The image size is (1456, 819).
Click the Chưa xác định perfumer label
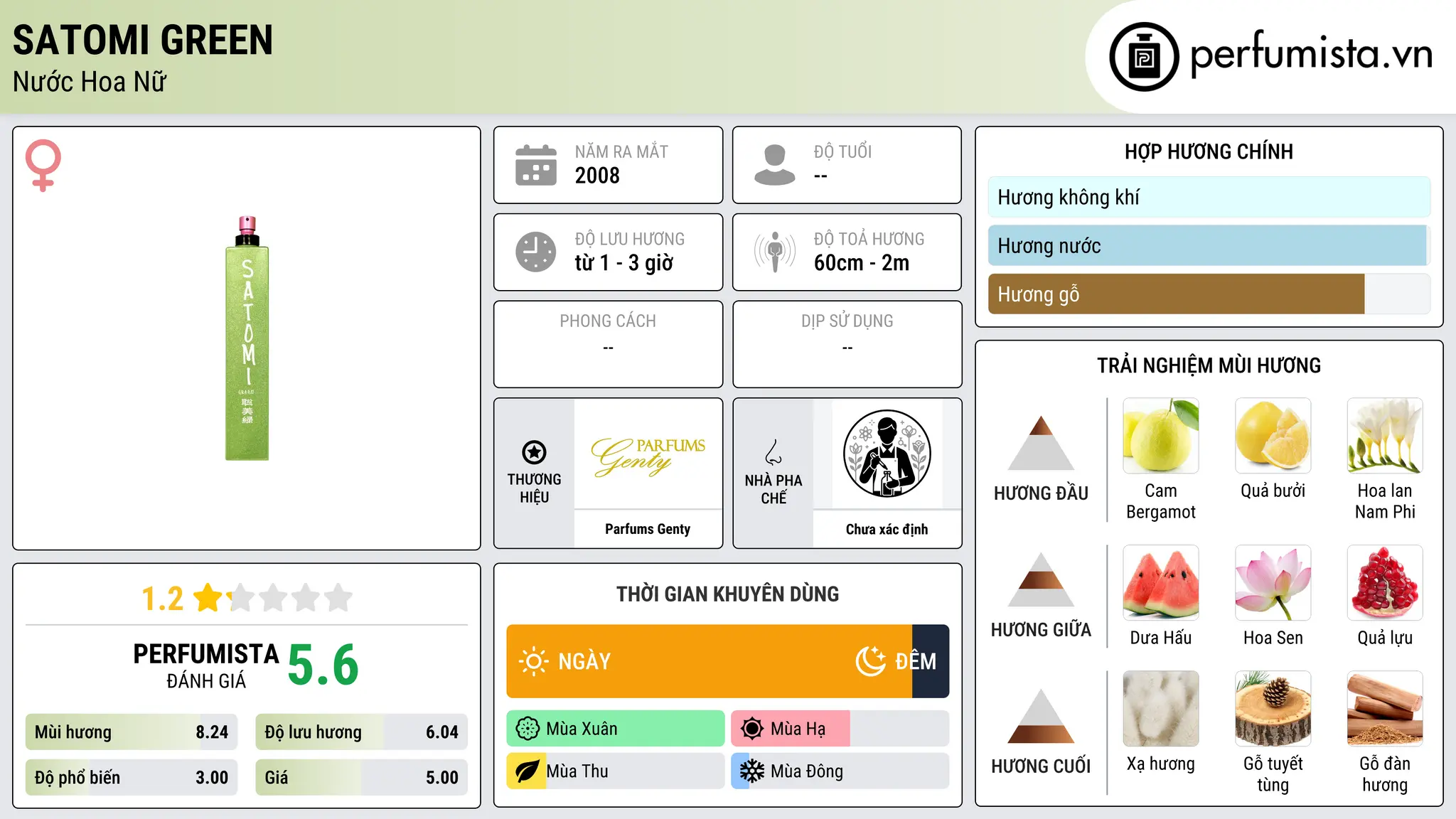pos(887,529)
